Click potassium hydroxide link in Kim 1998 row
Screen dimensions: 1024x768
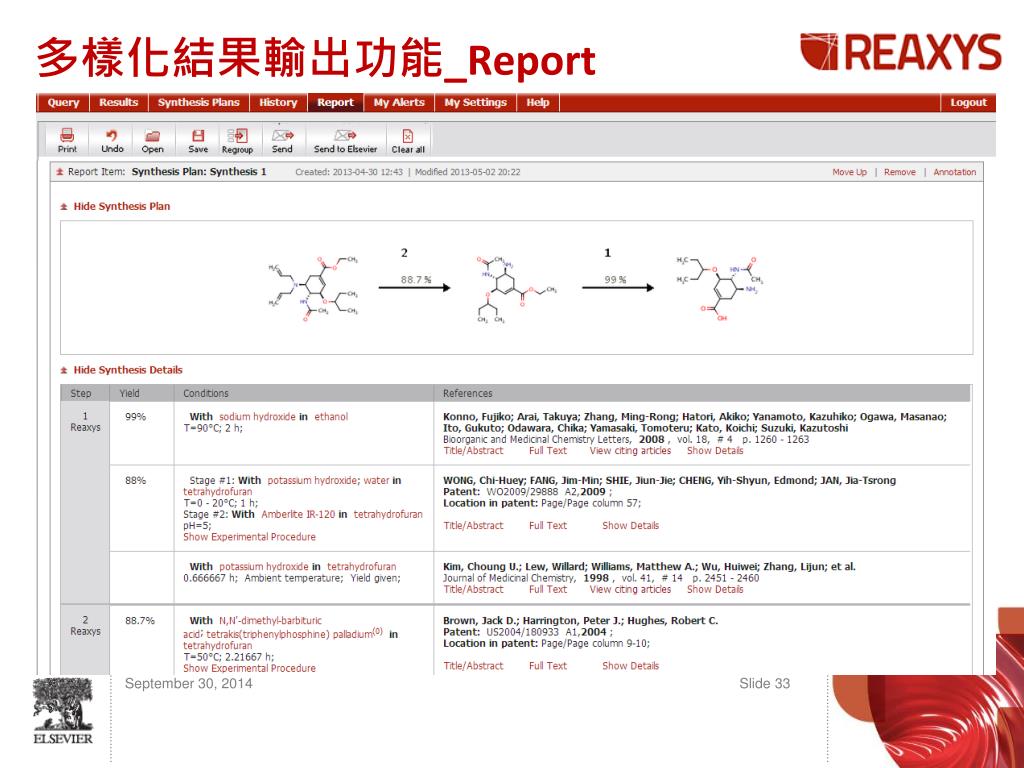click(x=264, y=567)
